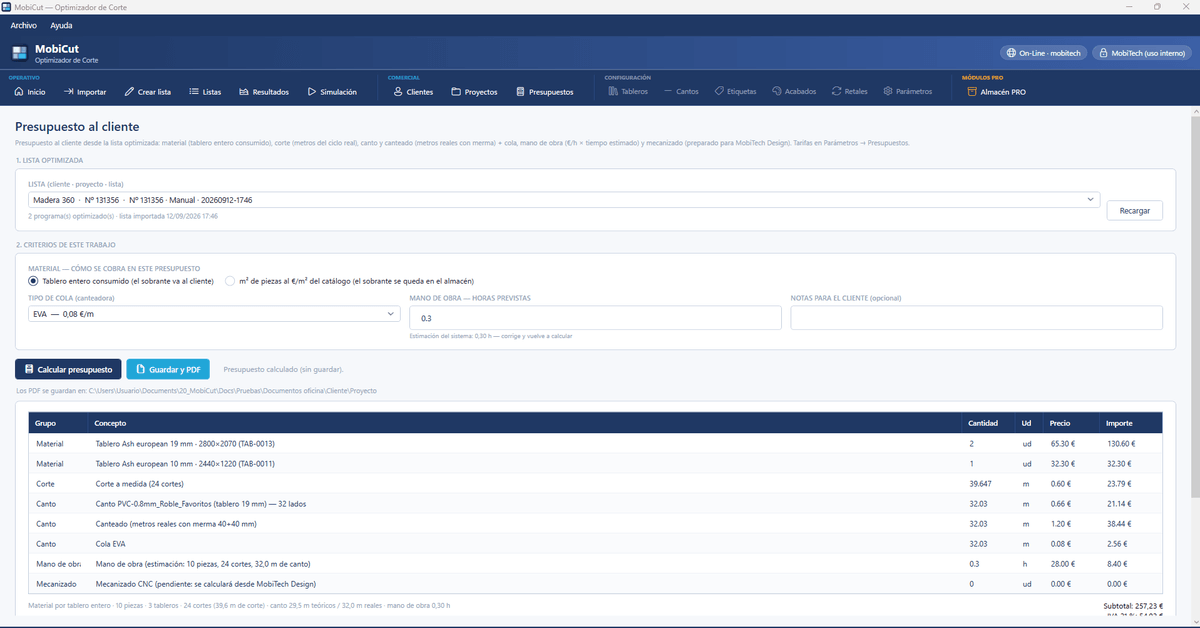Screen dimensions: 1200x628
Task: Open the Clientes section
Action: pyautogui.click(x=413, y=91)
